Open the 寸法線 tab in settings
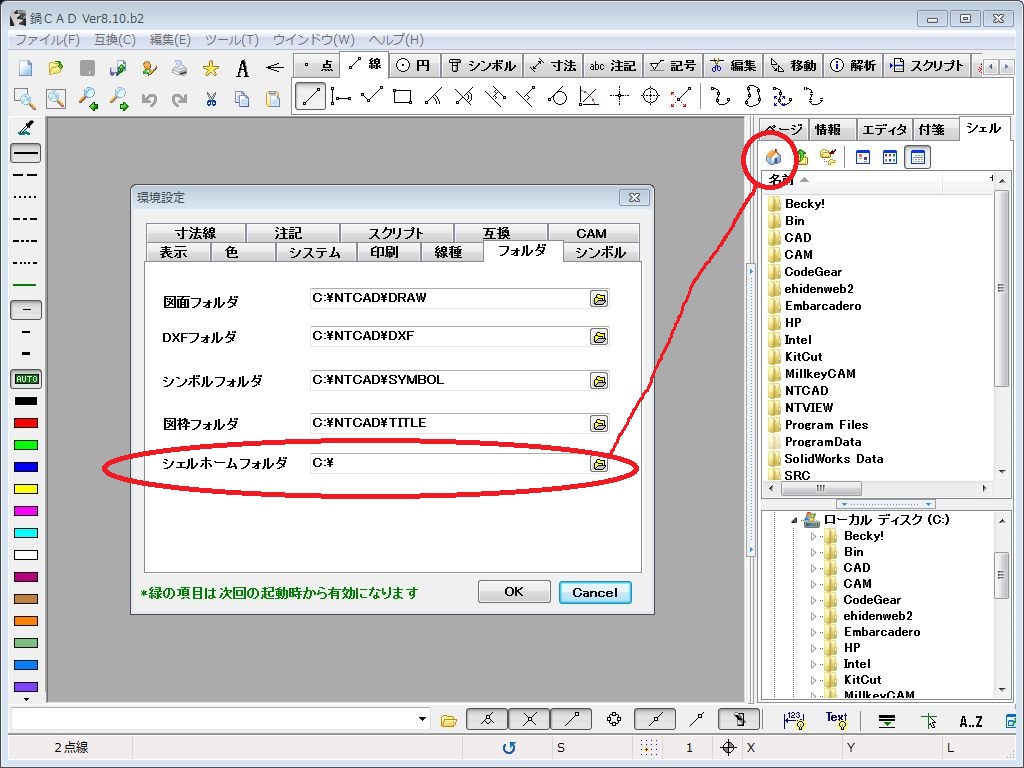1024x768 pixels. coord(195,233)
